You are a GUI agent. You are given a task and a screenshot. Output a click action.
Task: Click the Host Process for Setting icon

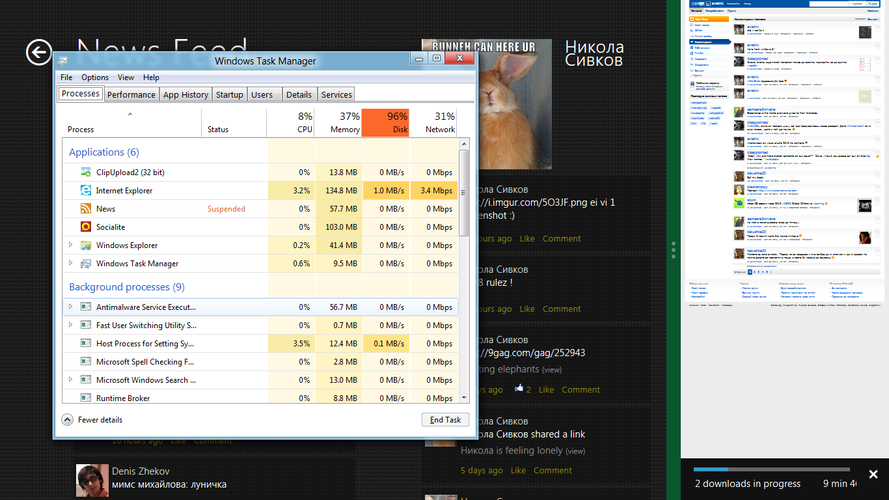(x=86, y=343)
